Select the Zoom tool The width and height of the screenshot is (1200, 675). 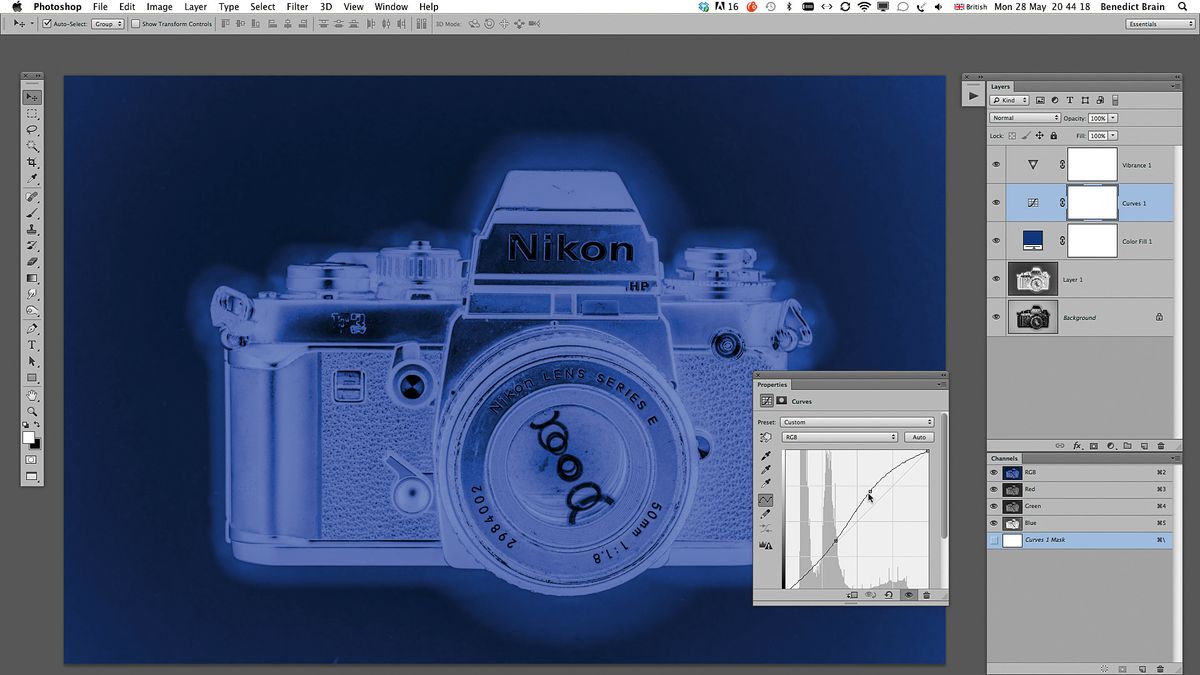[33, 410]
